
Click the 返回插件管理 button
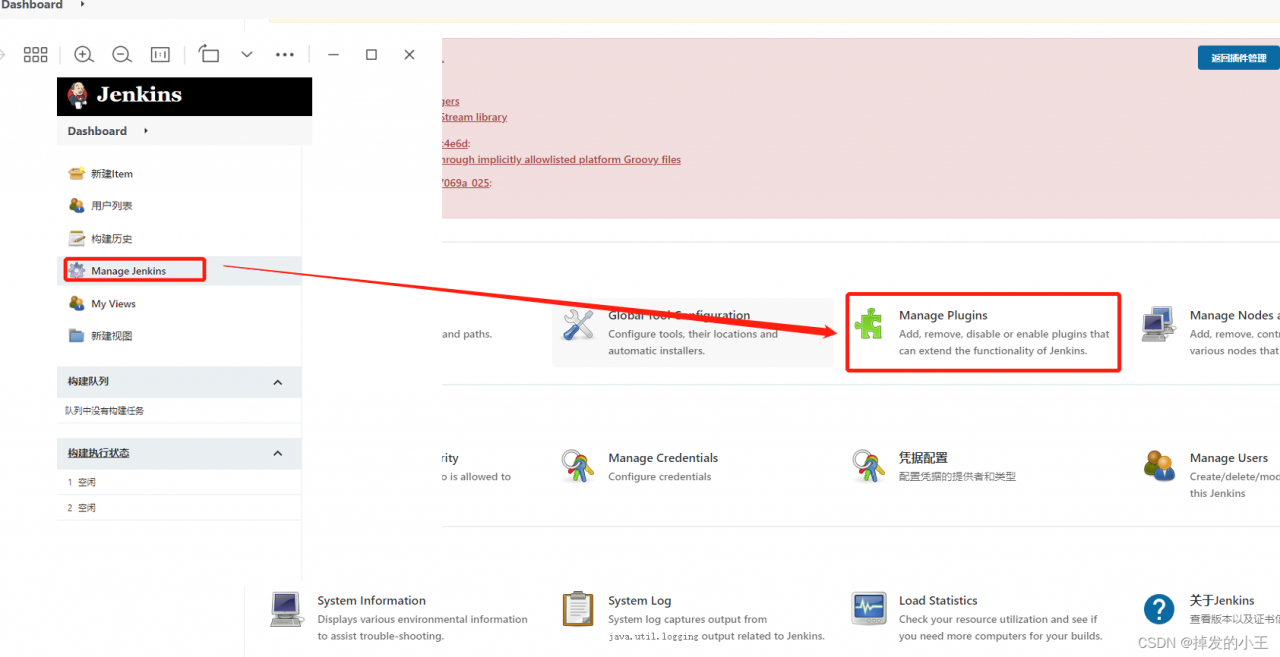click(1238, 58)
